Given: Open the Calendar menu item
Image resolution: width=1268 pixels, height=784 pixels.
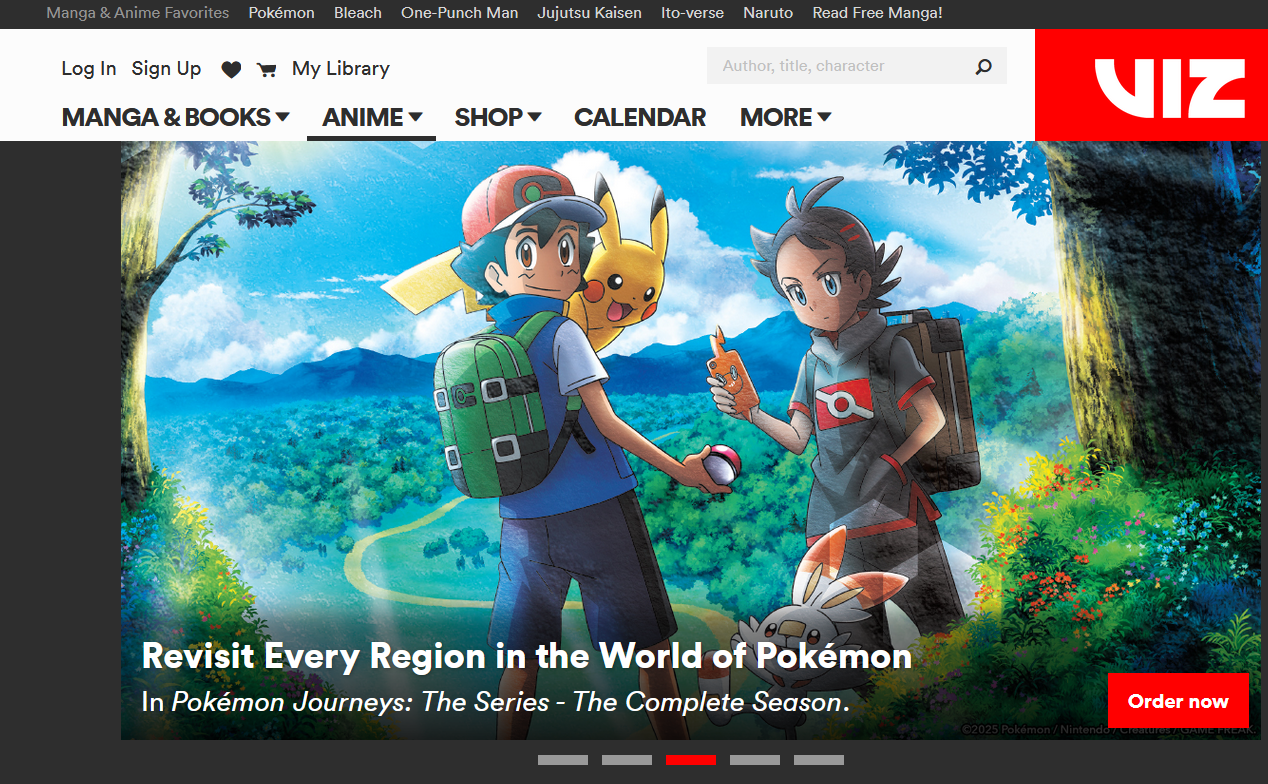Looking at the screenshot, I should tap(640, 117).
